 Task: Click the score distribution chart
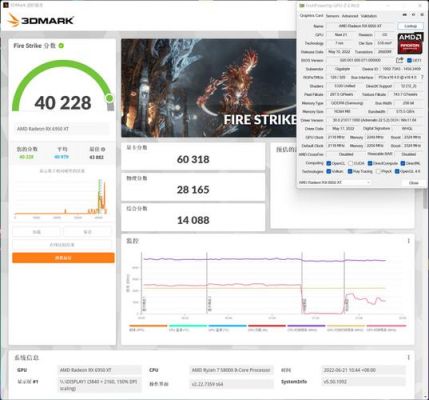[61, 197]
